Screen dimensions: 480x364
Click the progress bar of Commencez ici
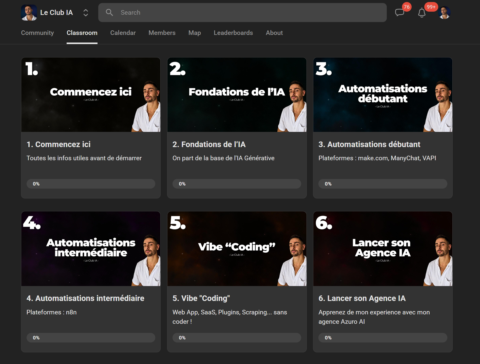(91, 184)
